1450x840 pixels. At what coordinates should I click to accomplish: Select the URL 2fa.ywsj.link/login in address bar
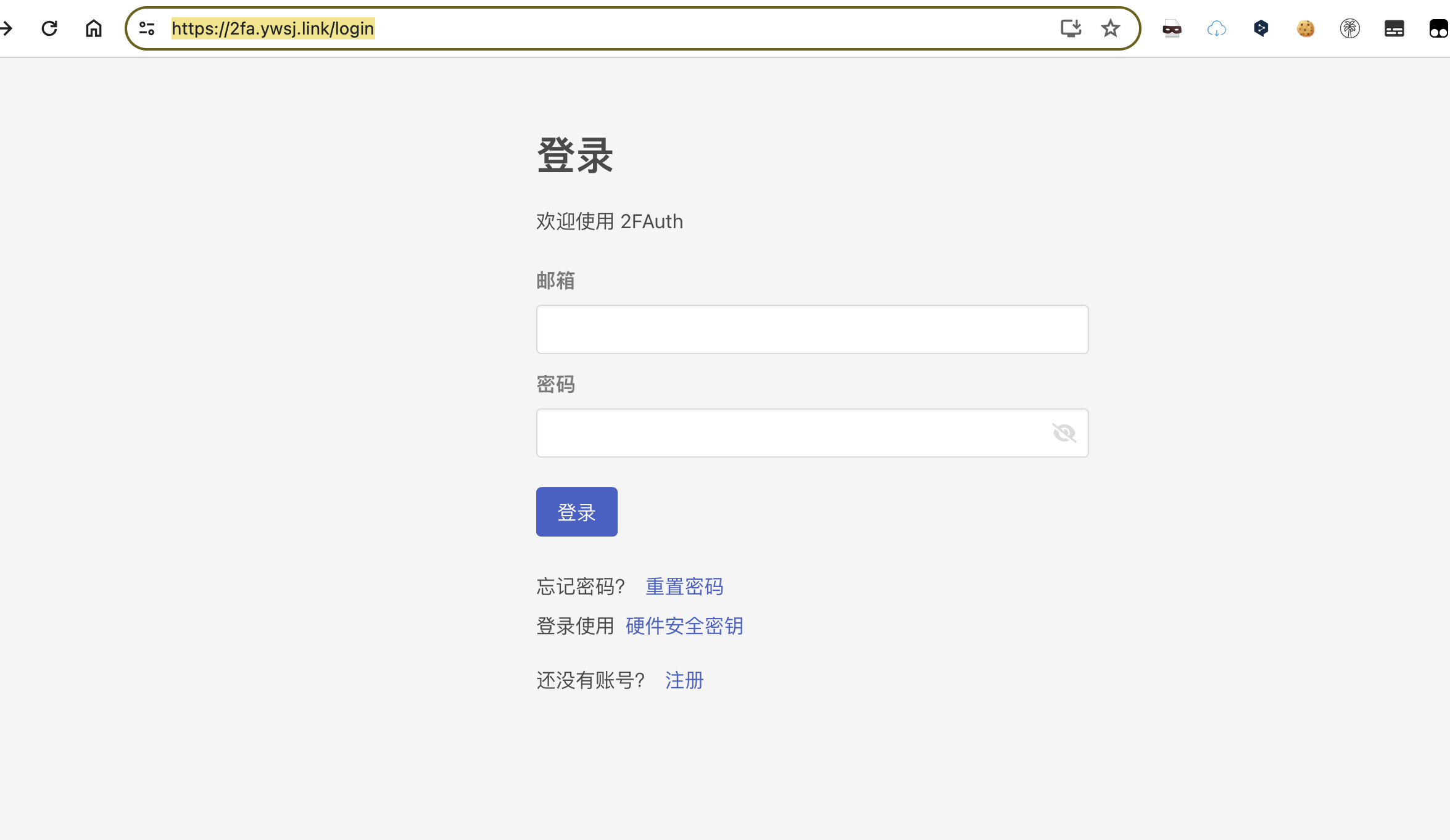pos(273,28)
